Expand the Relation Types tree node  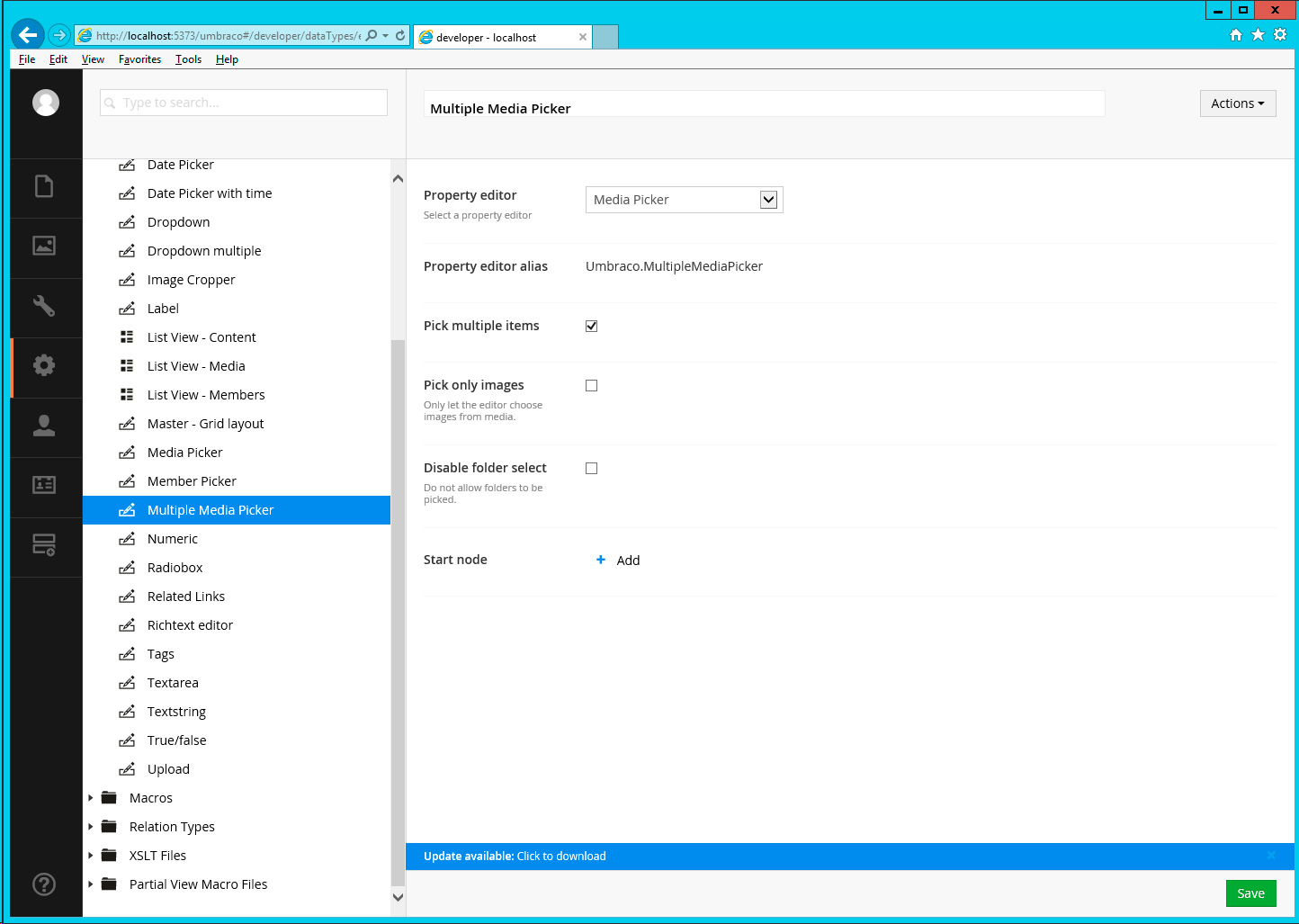point(91,827)
